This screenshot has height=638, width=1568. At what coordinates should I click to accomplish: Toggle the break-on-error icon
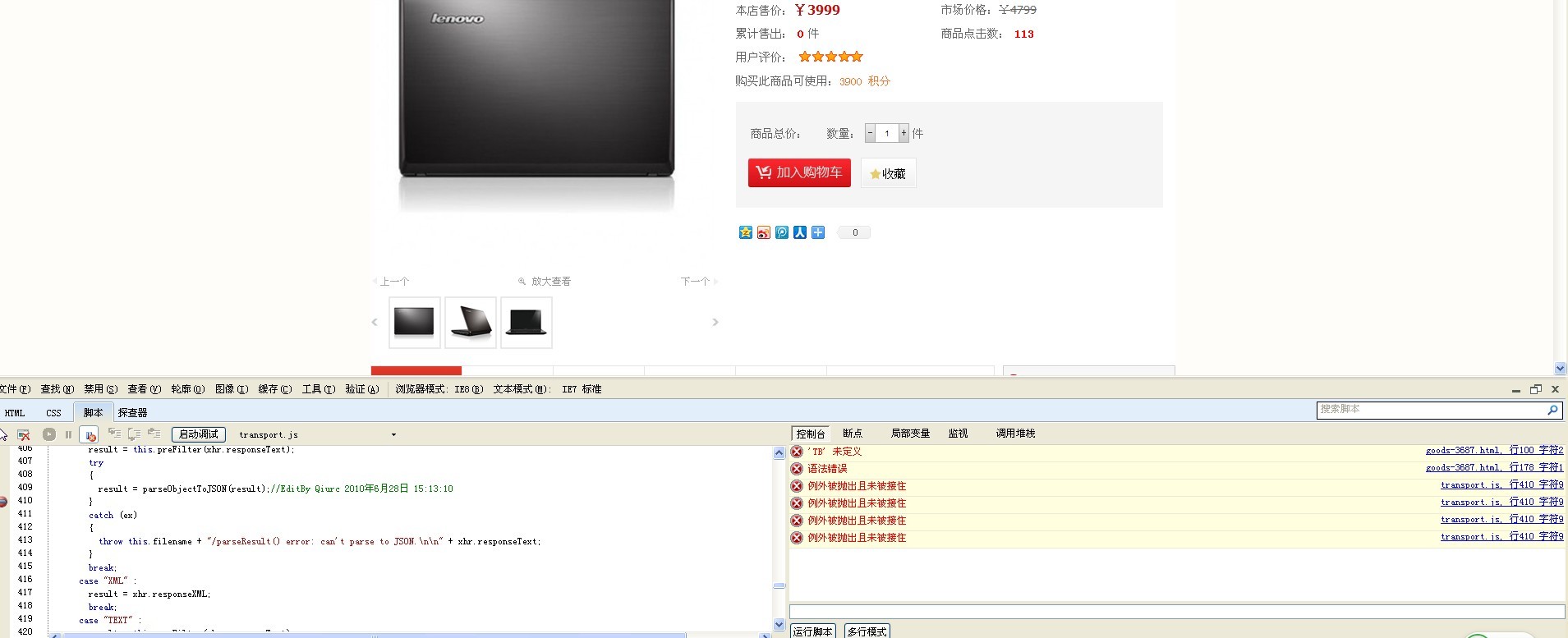90,434
